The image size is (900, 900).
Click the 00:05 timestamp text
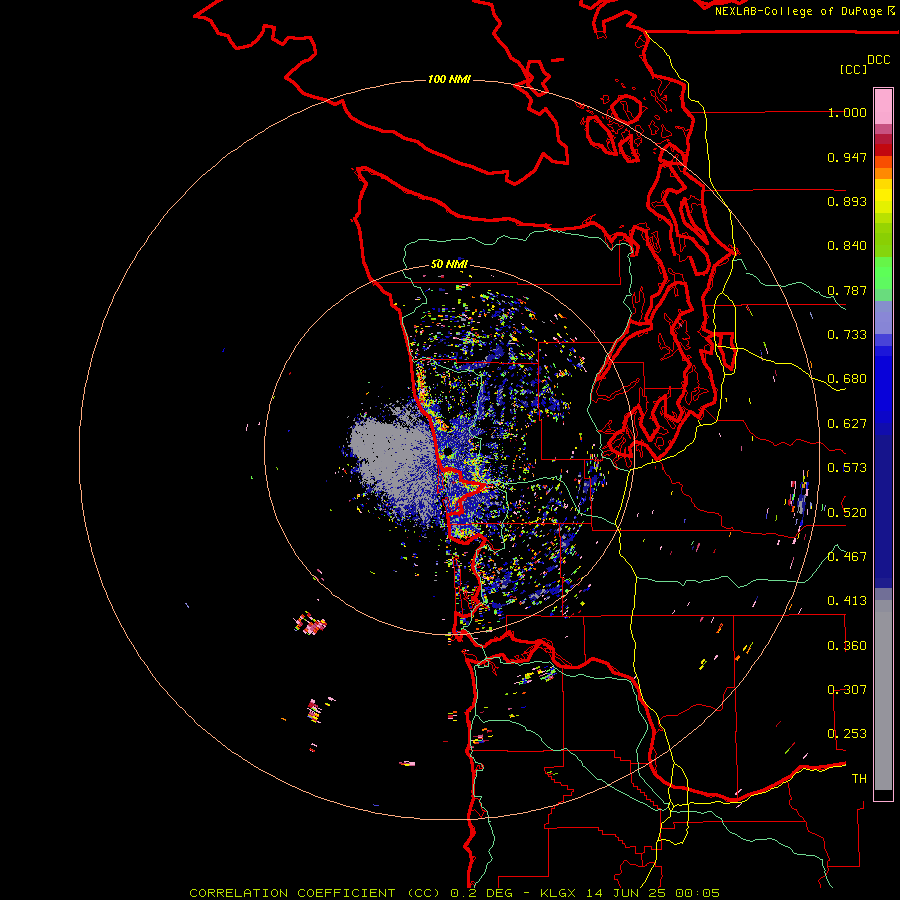[x=697, y=893]
